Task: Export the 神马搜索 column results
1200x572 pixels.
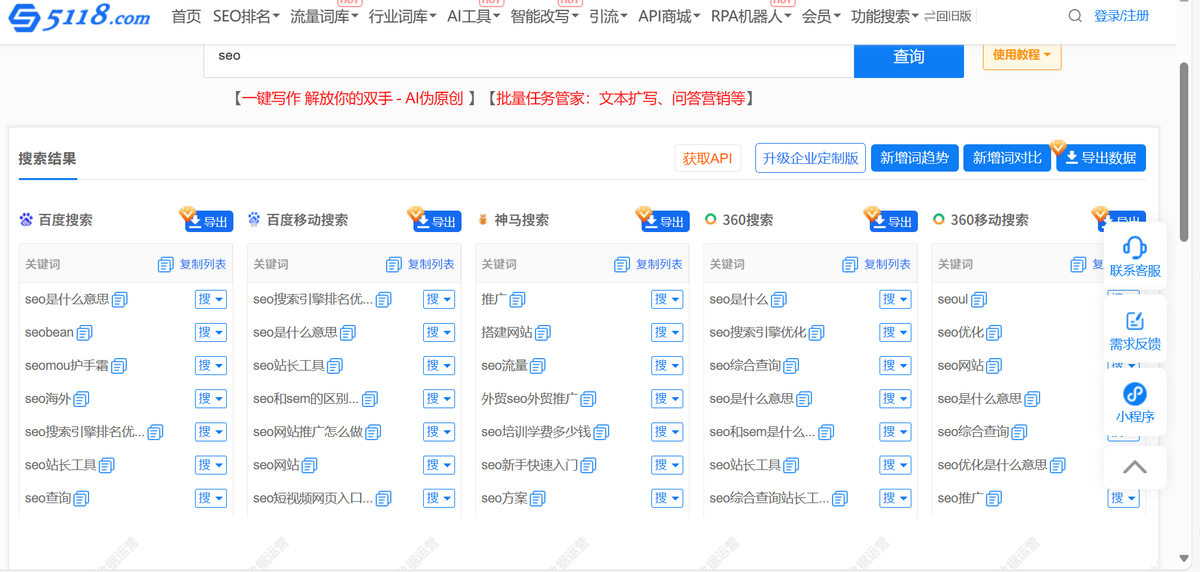Action: (x=665, y=221)
